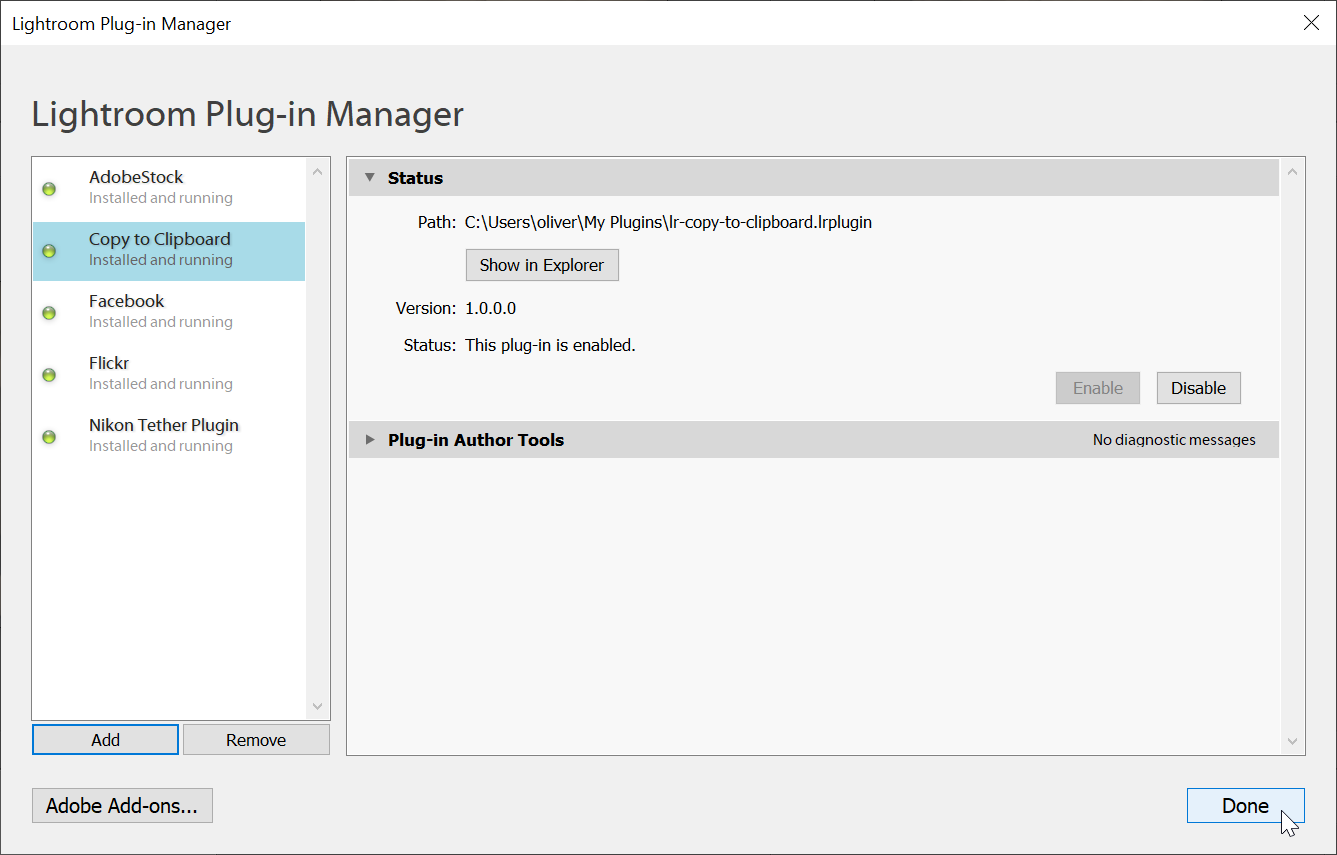Click 'Installed and running' under Facebook
The width and height of the screenshot is (1337, 855).
tap(161, 322)
